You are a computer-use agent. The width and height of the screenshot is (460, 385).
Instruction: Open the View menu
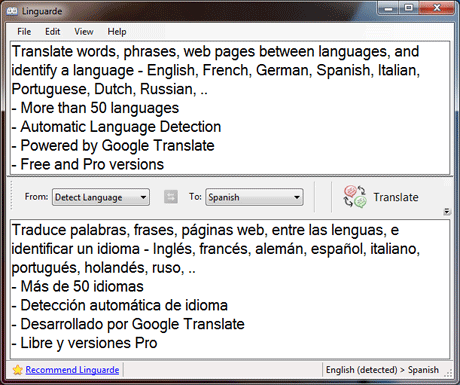[x=84, y=32]
